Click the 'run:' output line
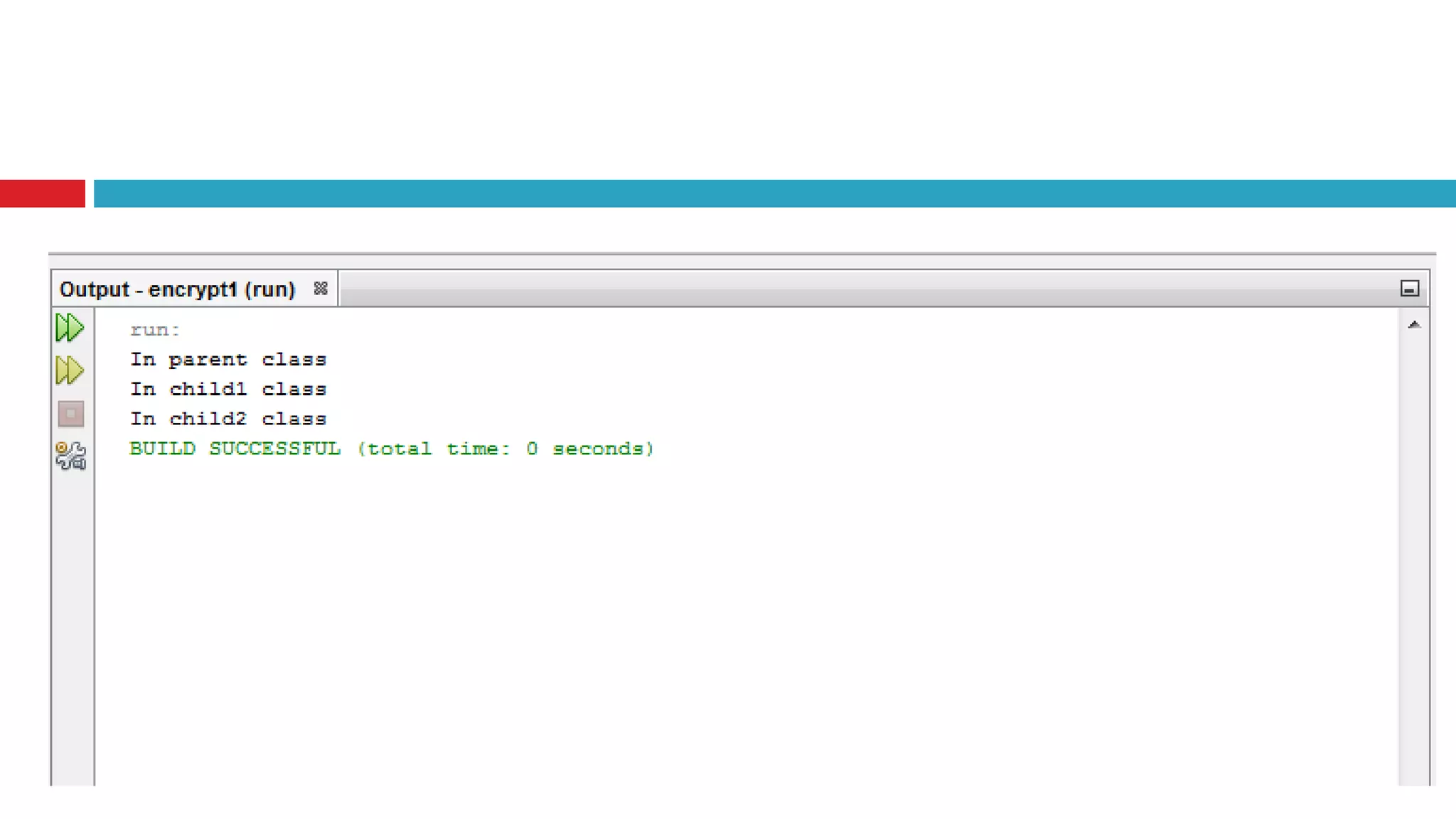 155,330
